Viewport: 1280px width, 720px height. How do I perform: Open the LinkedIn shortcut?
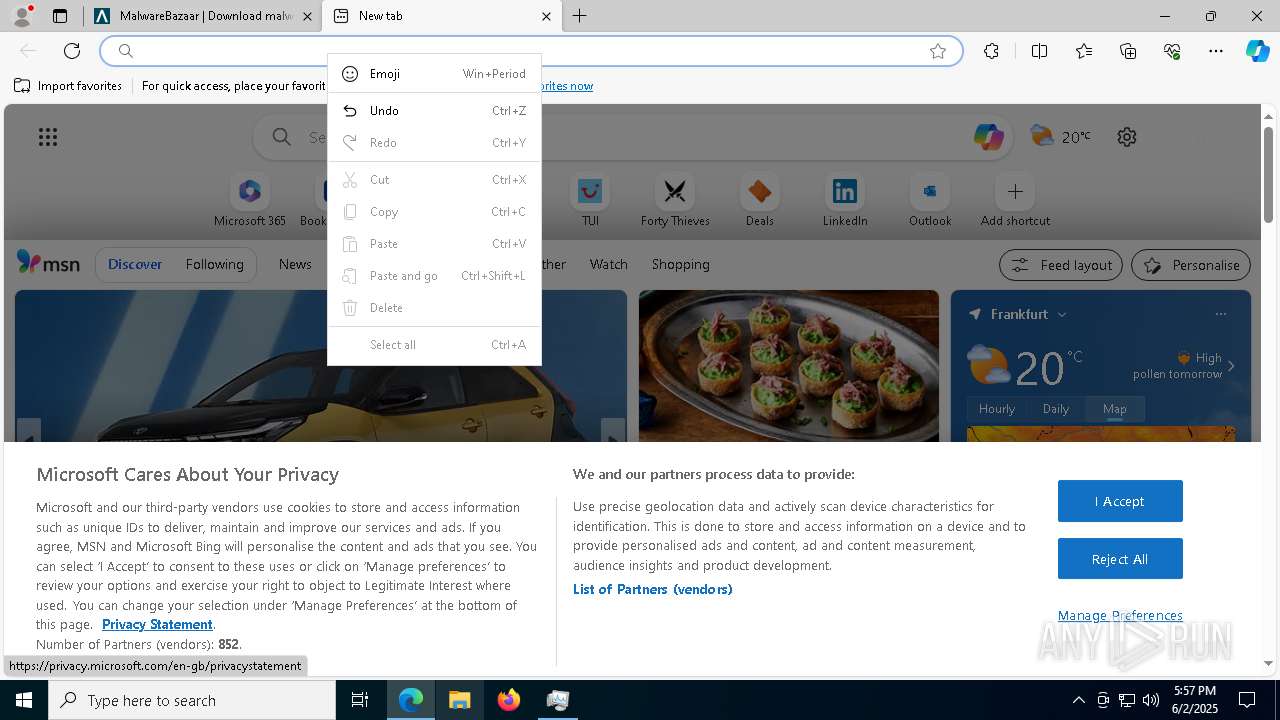pos(845,201)
